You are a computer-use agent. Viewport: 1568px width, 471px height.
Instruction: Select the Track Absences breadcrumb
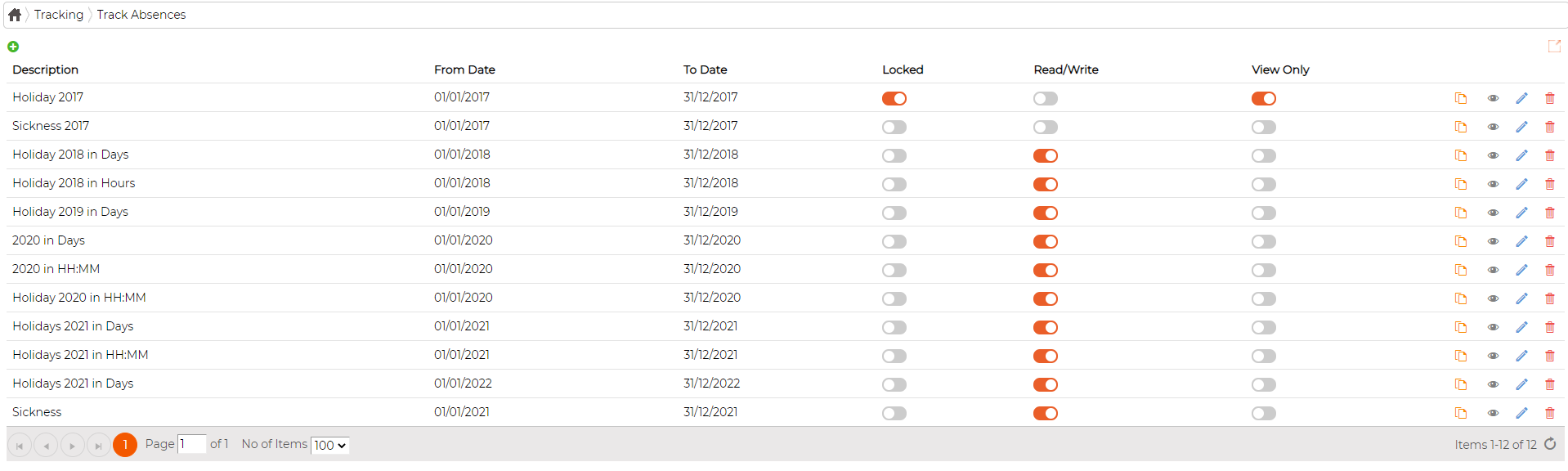click(x=141, y=15)
